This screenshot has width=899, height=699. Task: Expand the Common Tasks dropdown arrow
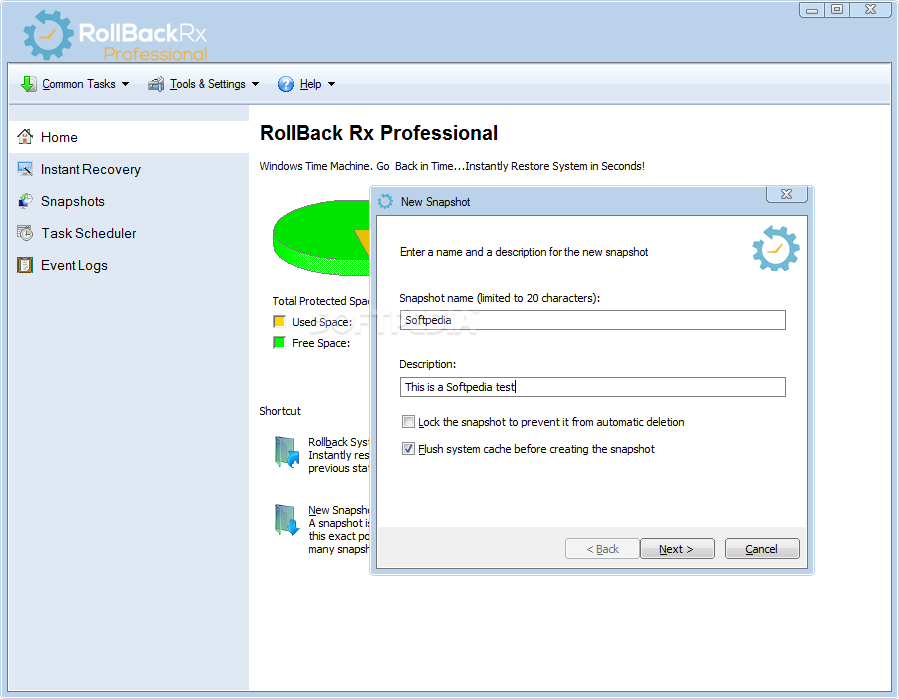(125, 84)
